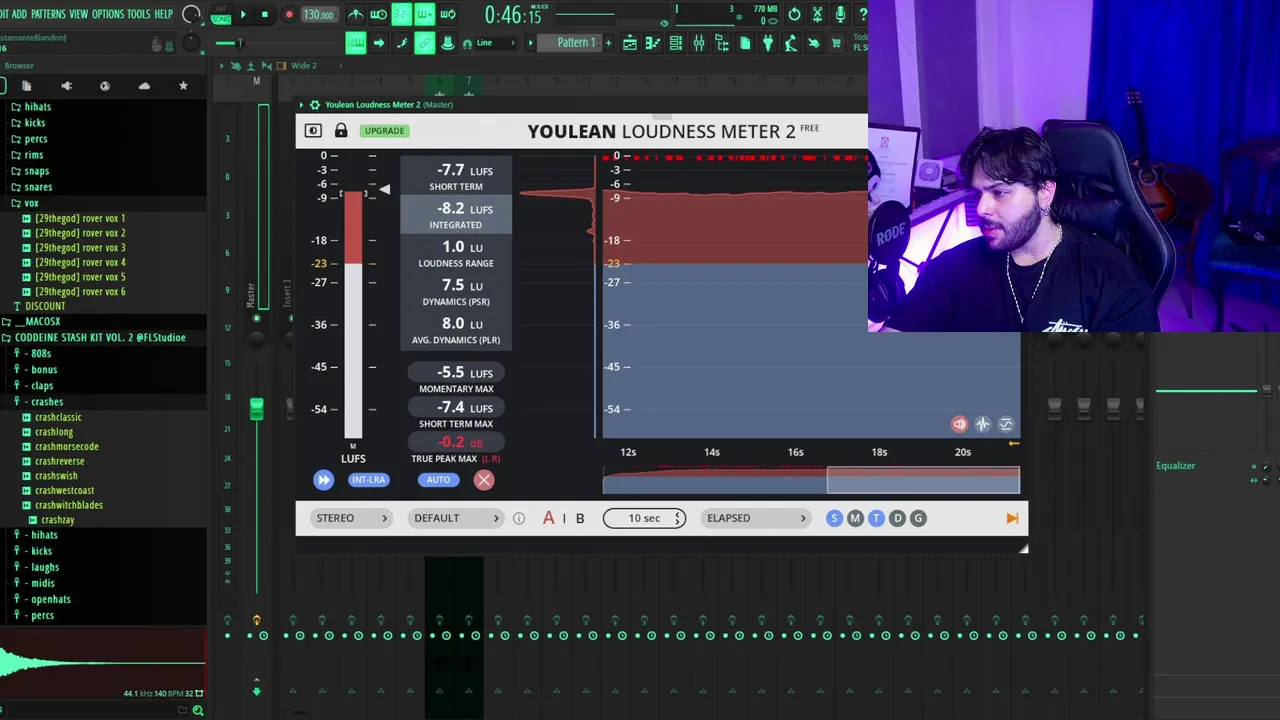Enable wait for input before recording
The height and width of the screenshot is (720, 1280).
click(379, 14)
